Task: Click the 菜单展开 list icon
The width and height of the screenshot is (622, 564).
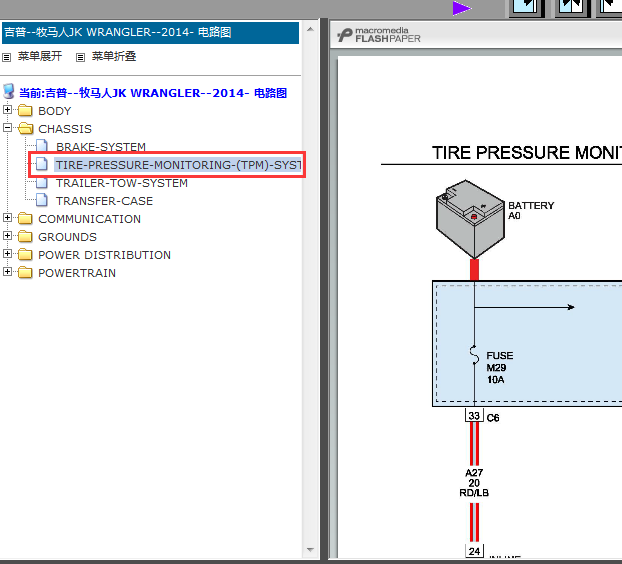Action: 6,58
